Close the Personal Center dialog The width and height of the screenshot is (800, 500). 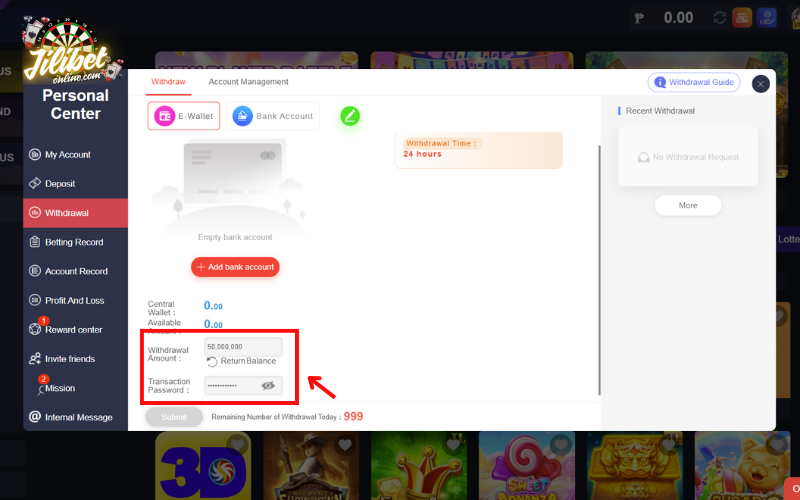coord(760,84)
